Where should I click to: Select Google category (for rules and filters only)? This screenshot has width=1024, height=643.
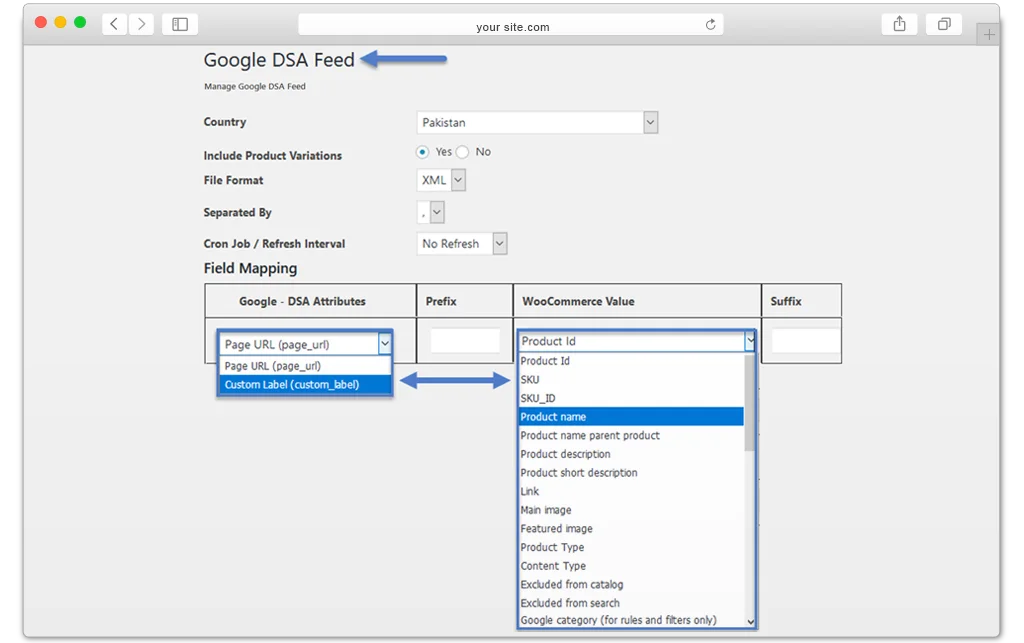click(x=632, y=620)
